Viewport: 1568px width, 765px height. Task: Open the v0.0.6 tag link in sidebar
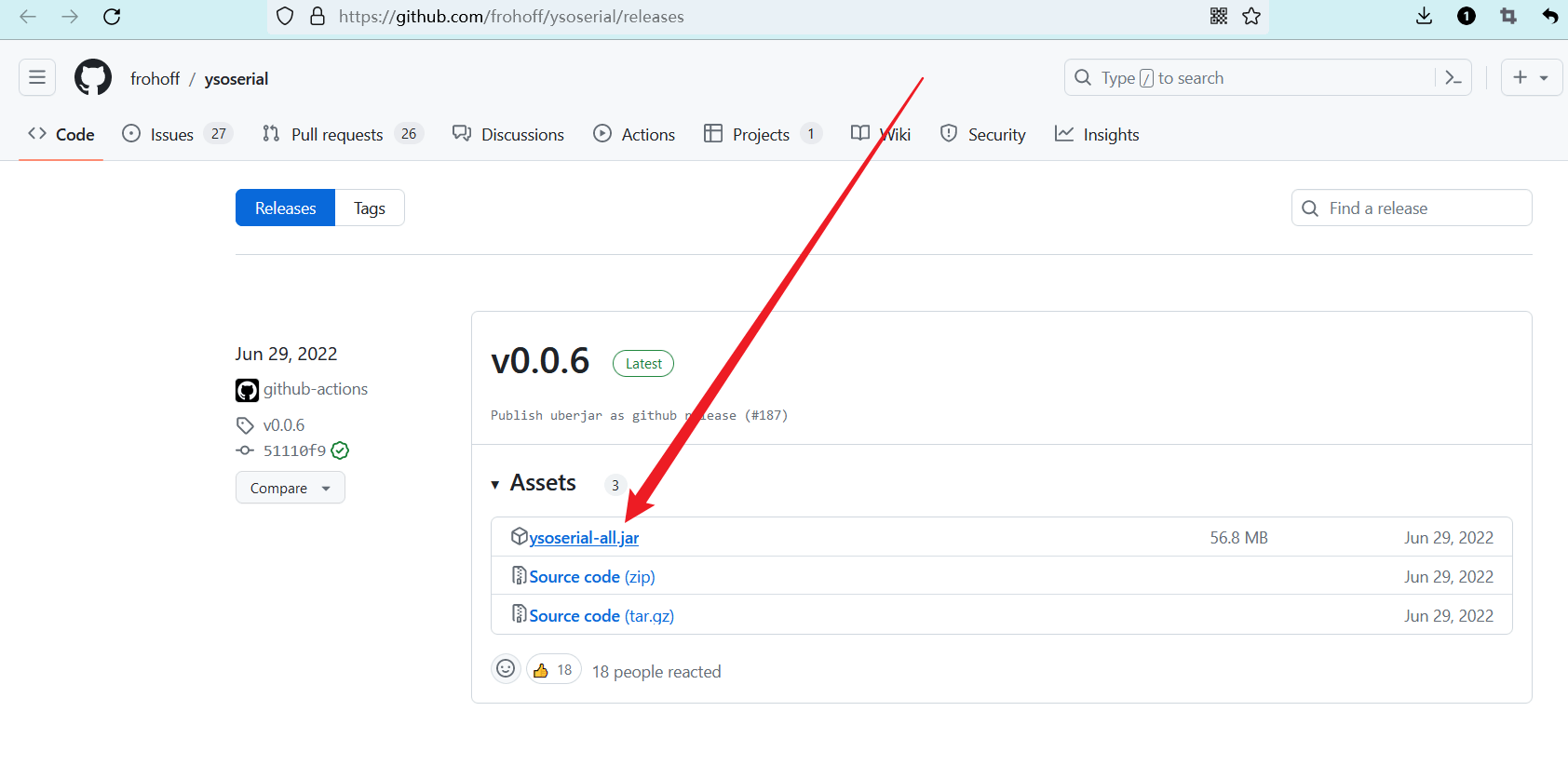284,425
